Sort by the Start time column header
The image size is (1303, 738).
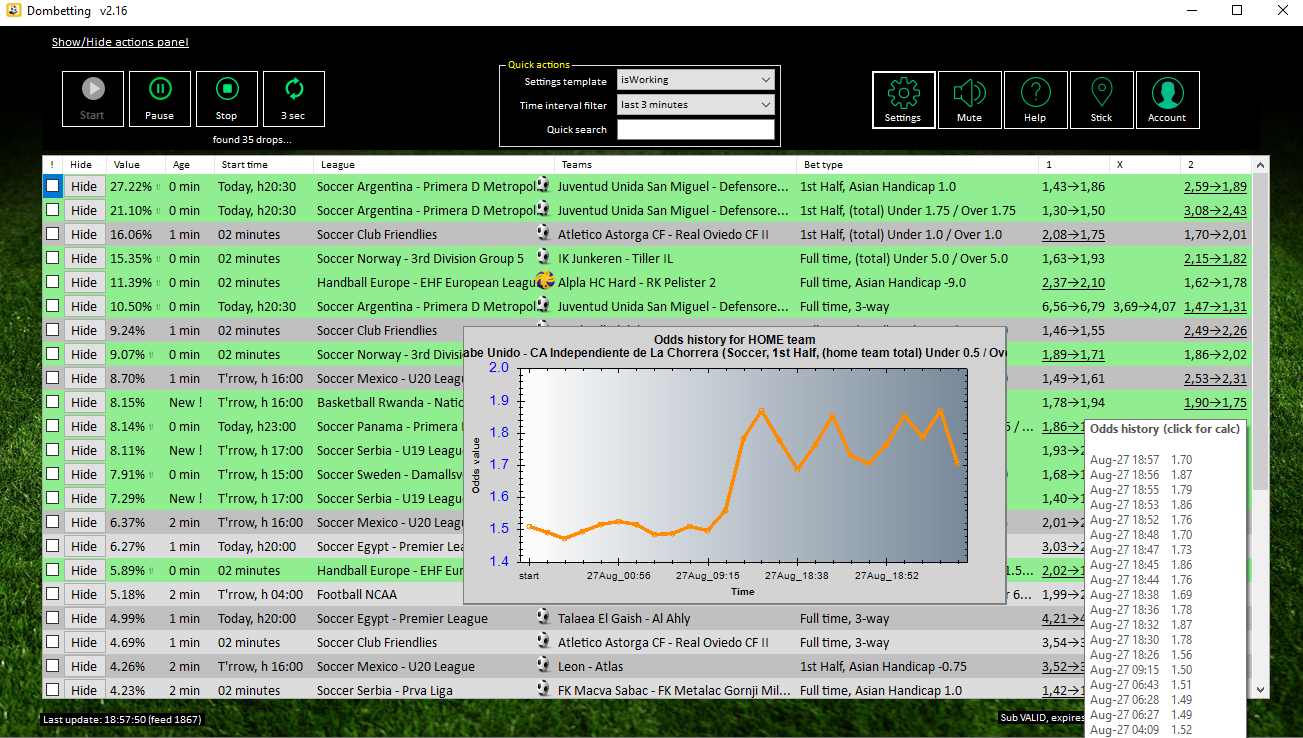click(x=265, y=164)
